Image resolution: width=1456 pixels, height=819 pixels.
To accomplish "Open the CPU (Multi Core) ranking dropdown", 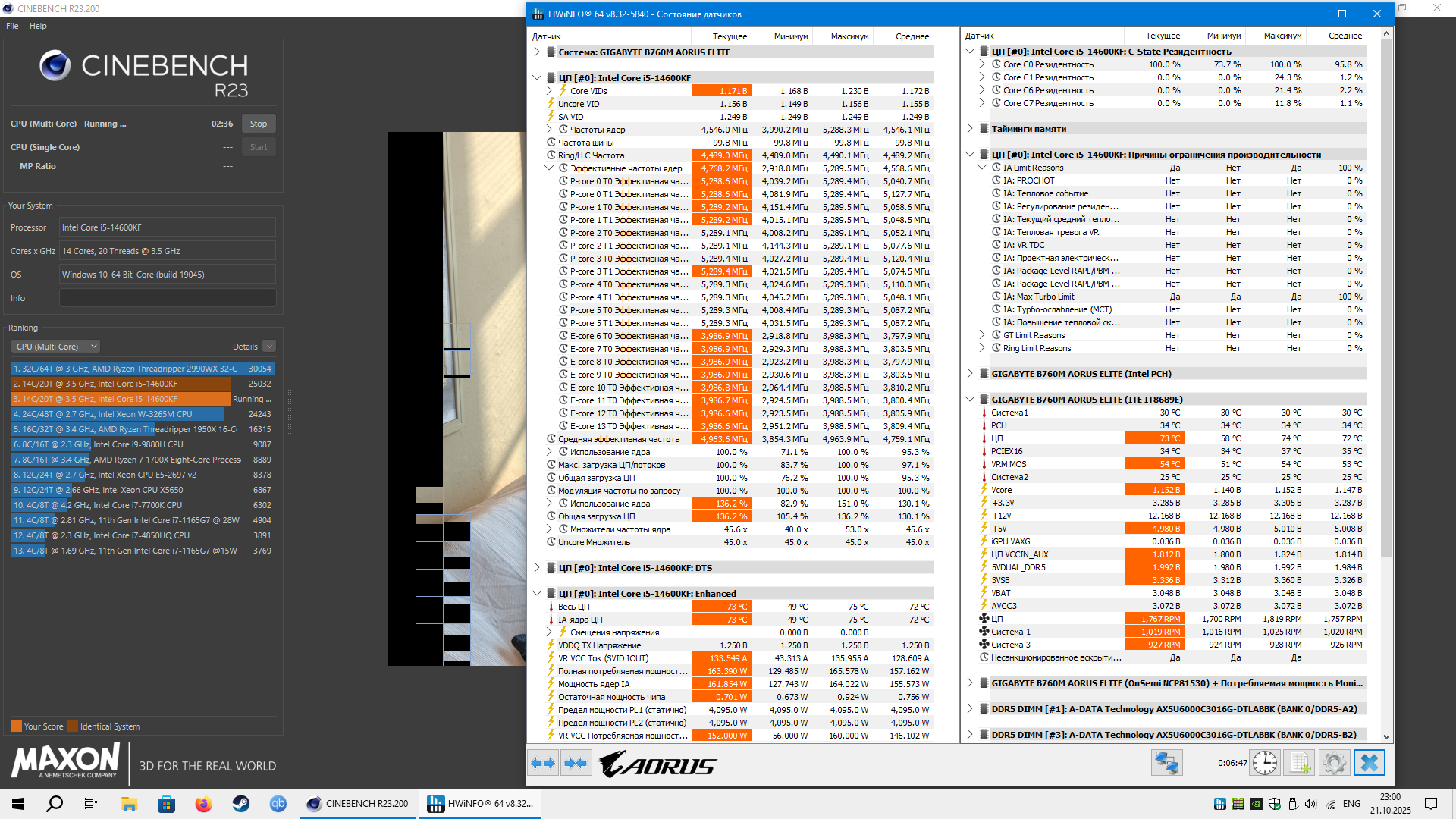I will [x=55, y=347].
